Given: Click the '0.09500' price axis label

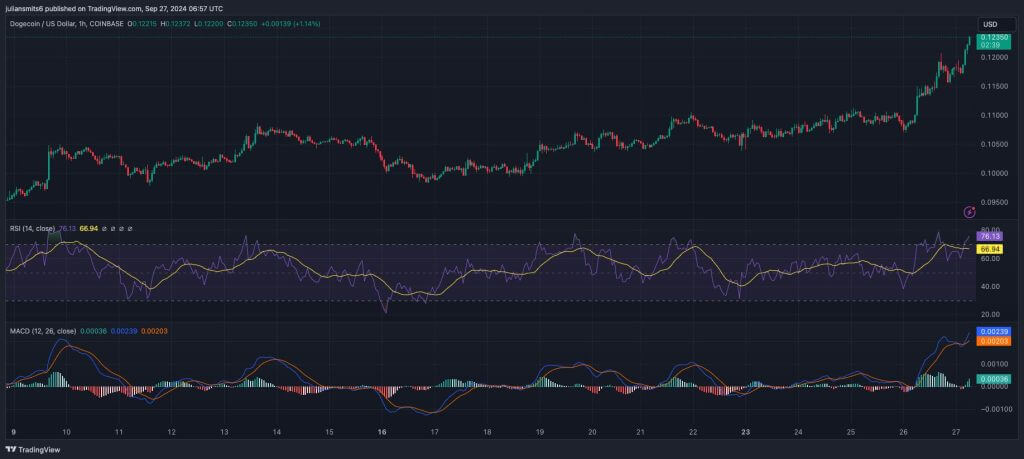Looking at the screenshot, I should (x=993, y=202).
